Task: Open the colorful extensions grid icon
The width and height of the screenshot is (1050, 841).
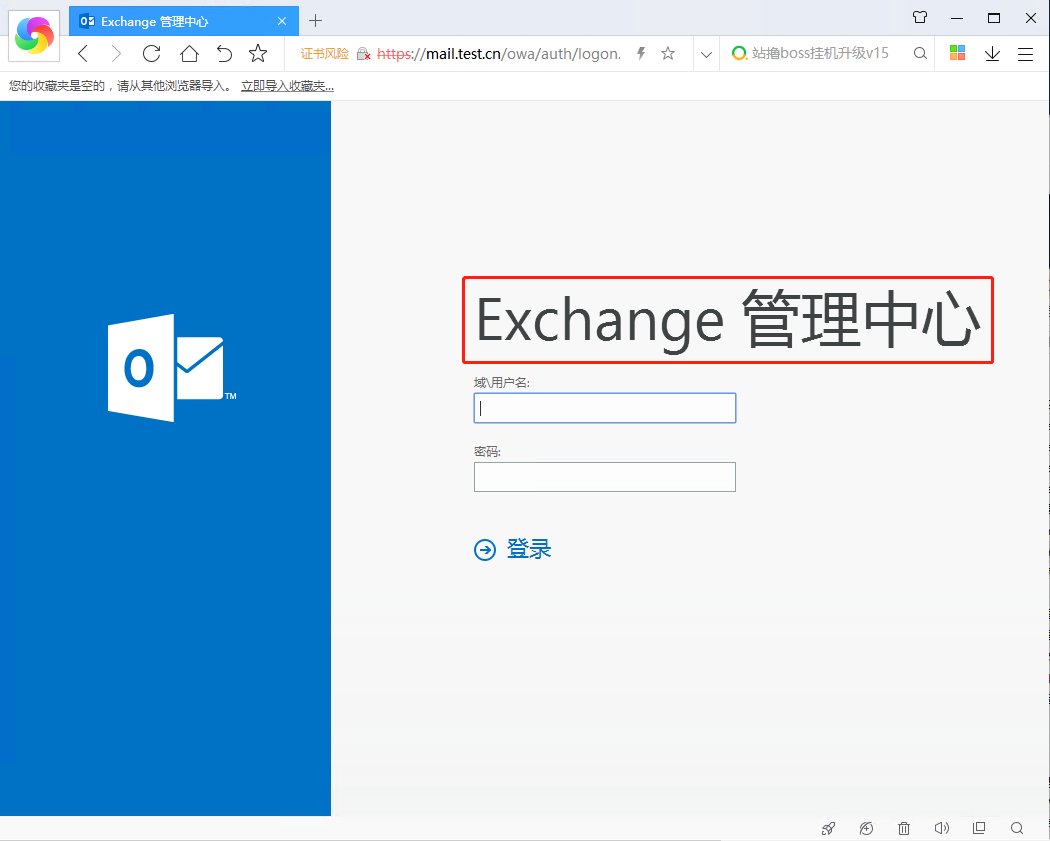Action: tap(958, 53)
